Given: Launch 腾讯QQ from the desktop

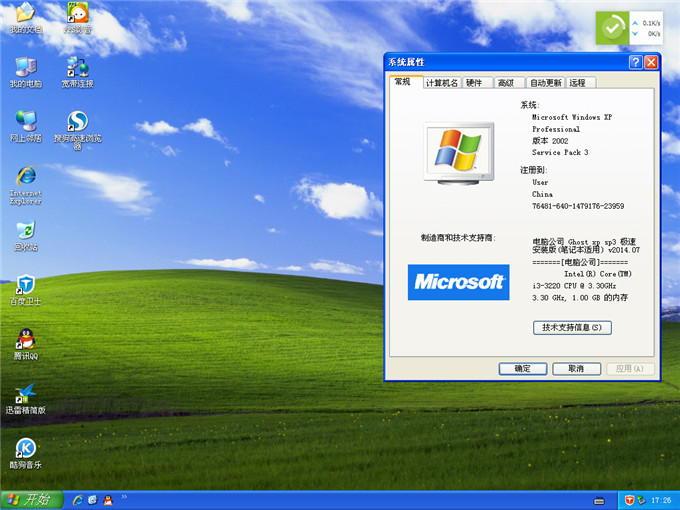Looking at the screenshot, I should pyautogui.click(x=25, y=340).
